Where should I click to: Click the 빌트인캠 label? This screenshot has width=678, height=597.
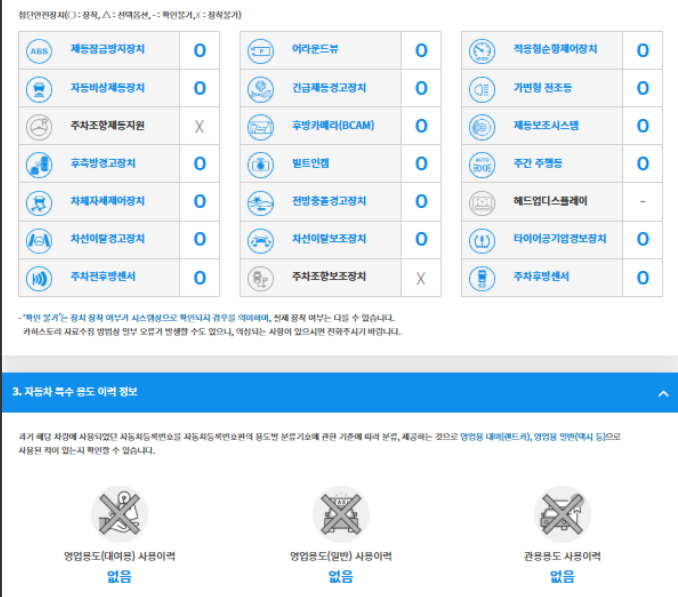[310, 163]
